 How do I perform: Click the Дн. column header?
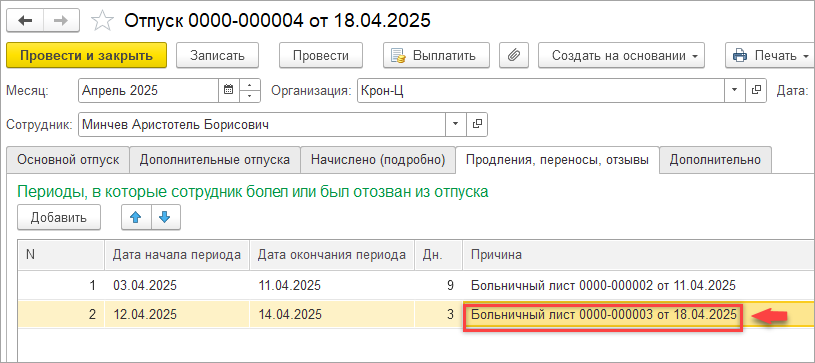pos(438,255)
